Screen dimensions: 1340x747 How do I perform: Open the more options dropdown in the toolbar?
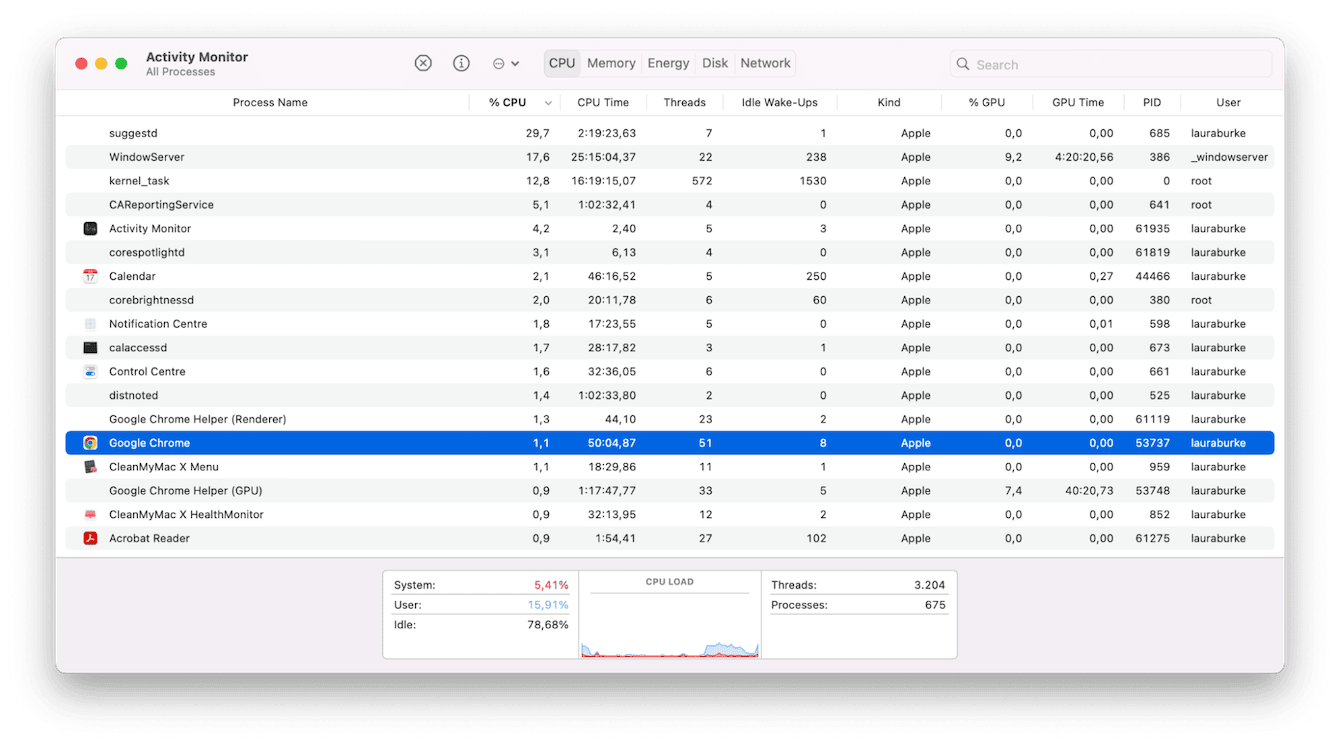[506, 62]
